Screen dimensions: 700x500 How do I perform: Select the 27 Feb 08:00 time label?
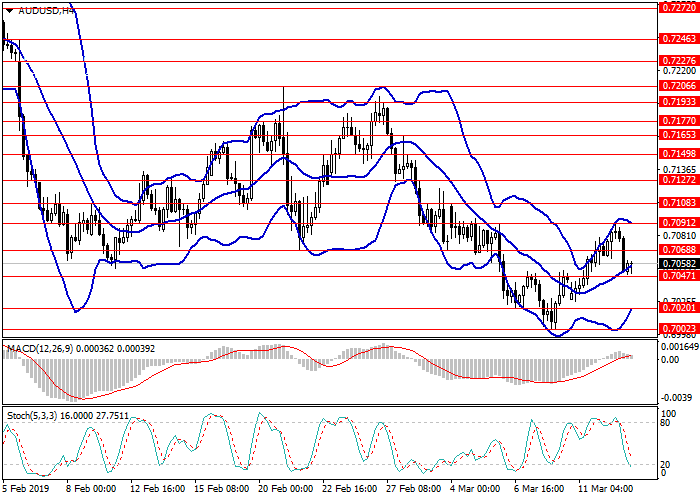click(412, 491)
